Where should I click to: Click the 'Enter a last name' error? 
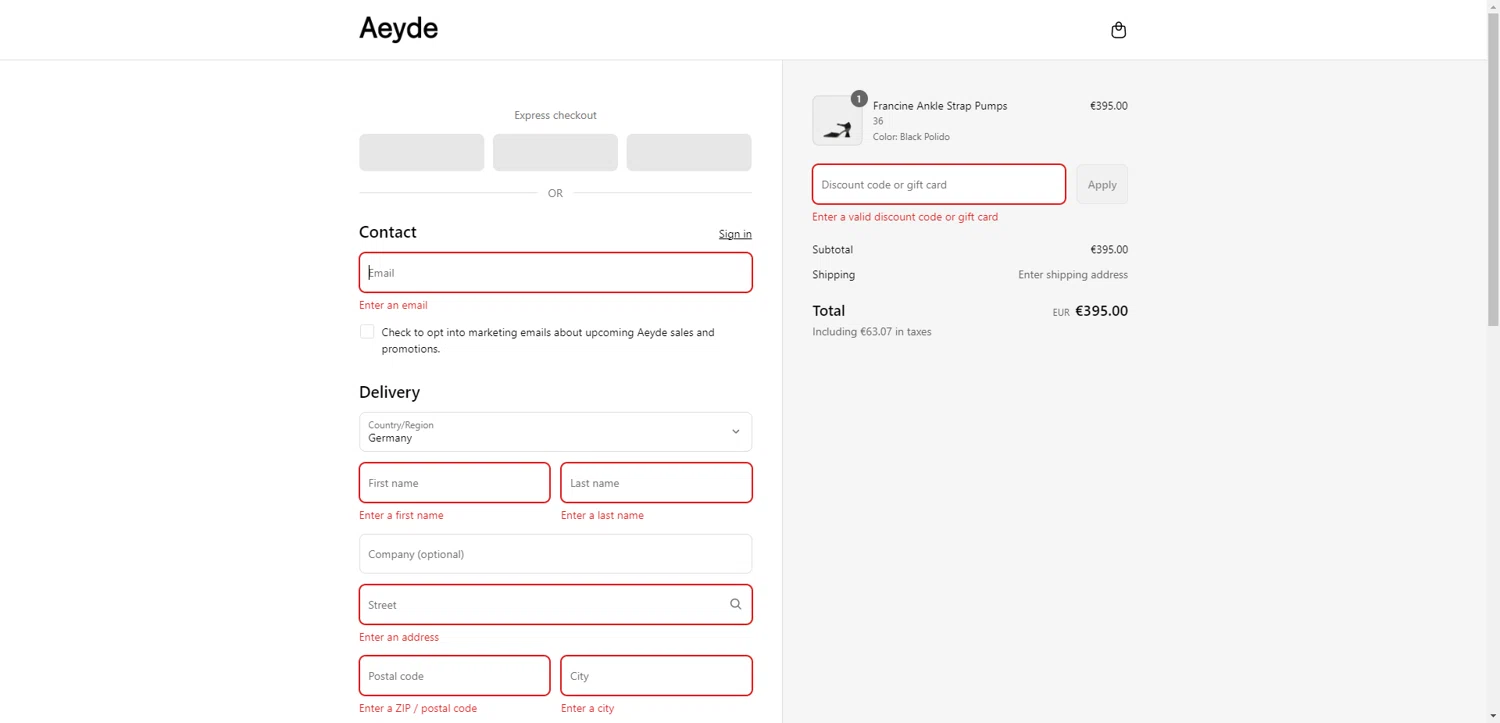tap(602, 515)
